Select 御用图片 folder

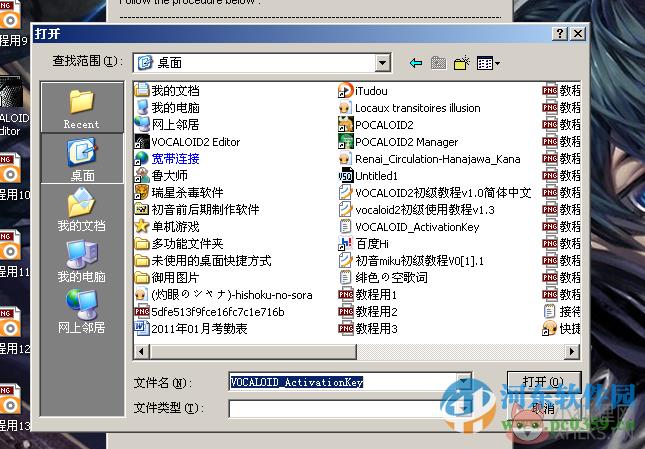(x=167, y=278)
